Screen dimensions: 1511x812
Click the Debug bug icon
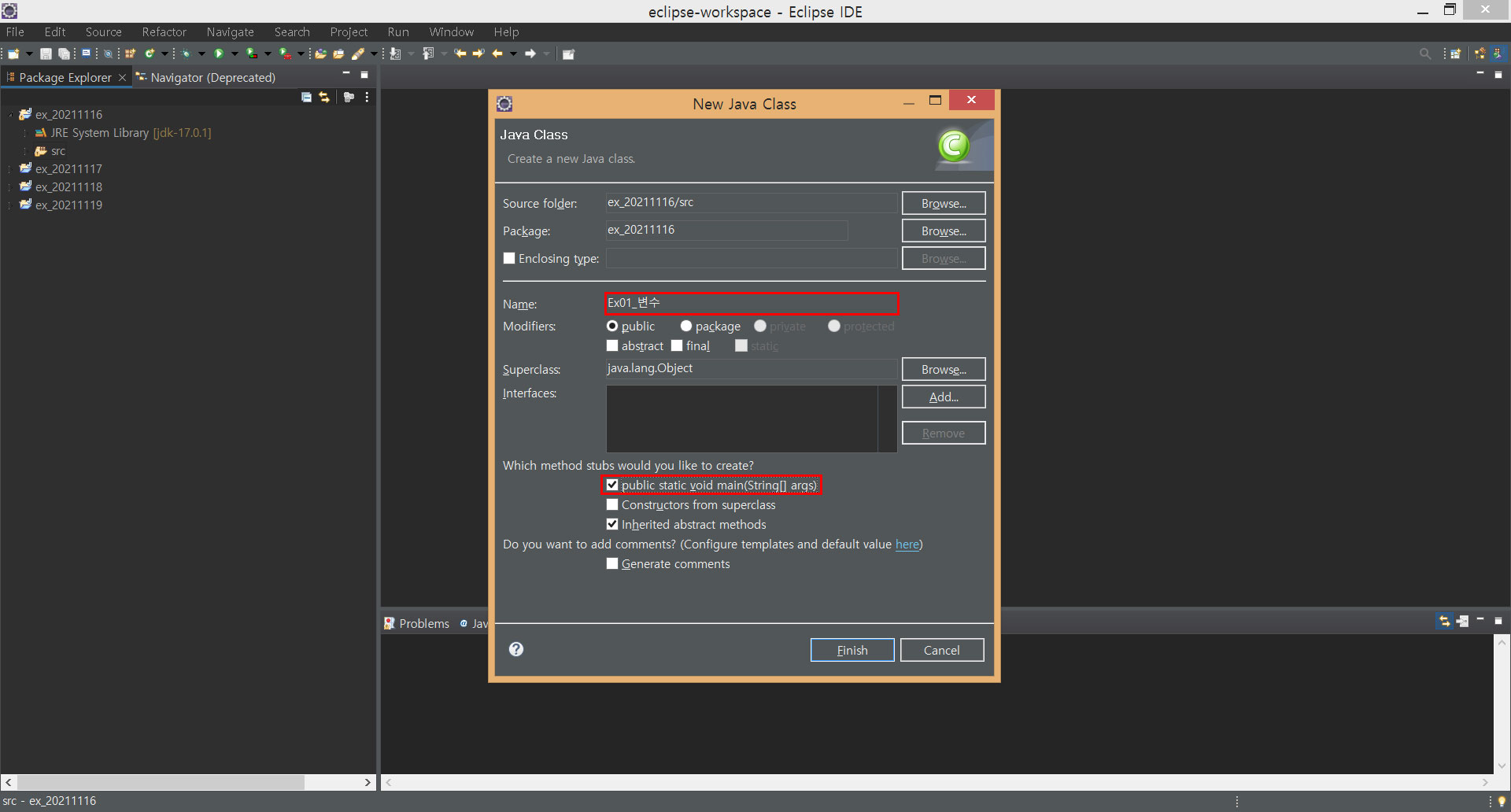point(186,54)
